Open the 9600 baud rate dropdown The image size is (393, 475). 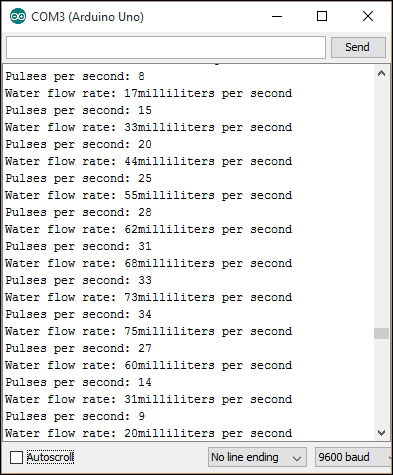pyautogui.click(x=353, y=457)
